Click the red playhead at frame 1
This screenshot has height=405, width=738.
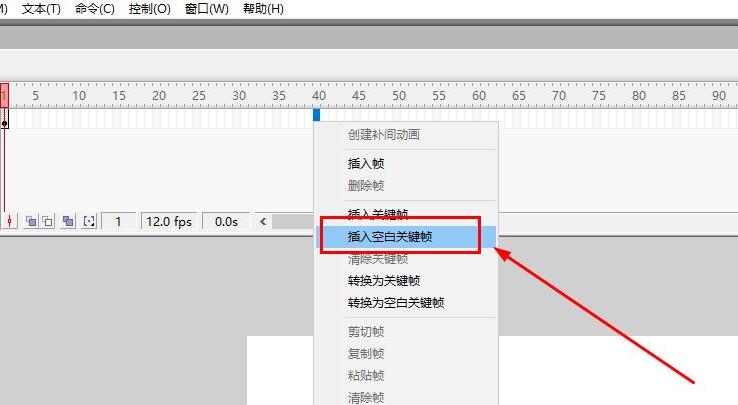[4, 96]
